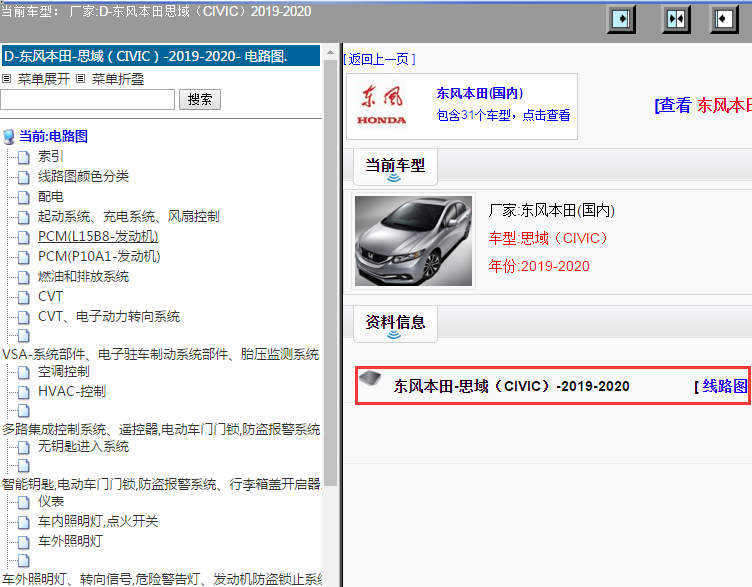
Task: Click the Dongfeng Honda logo image
Action: pos(382,106)
